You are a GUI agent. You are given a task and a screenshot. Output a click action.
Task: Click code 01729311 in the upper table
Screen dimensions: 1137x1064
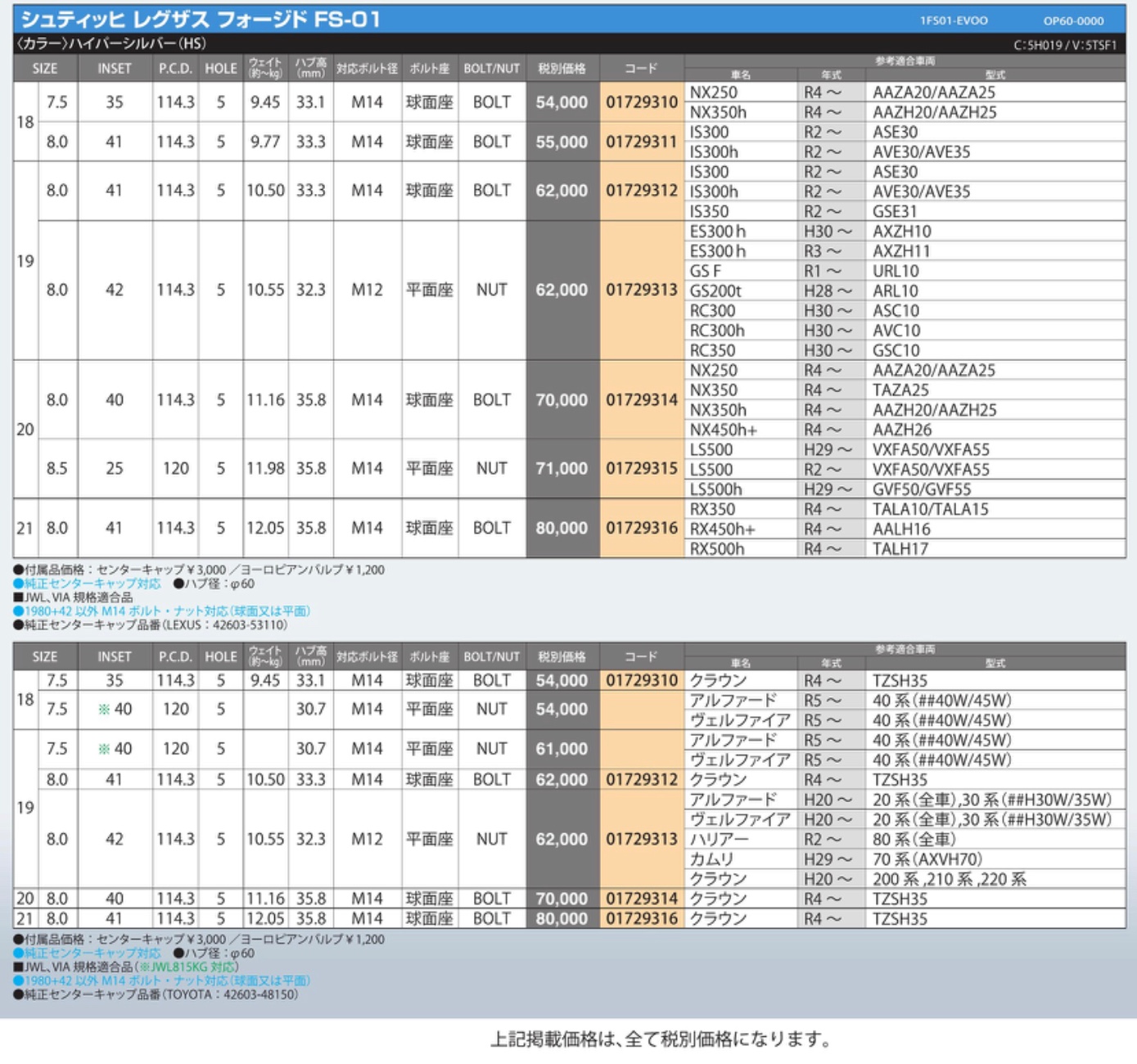click(642, 142)
